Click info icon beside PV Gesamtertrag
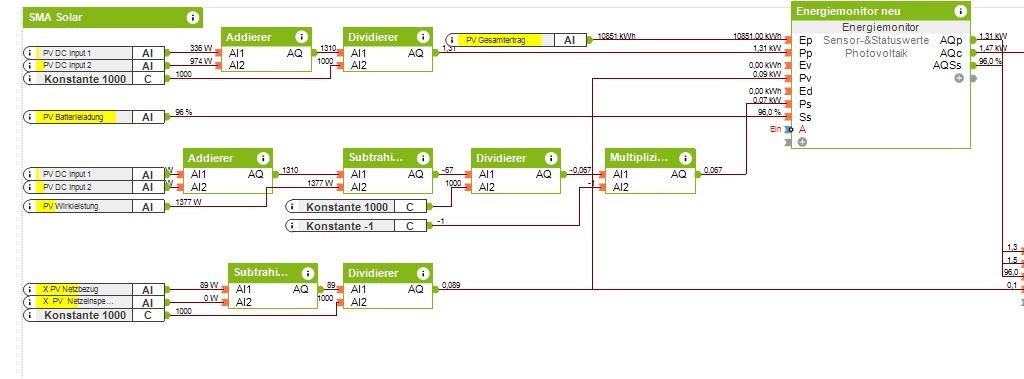 [452, 40]
